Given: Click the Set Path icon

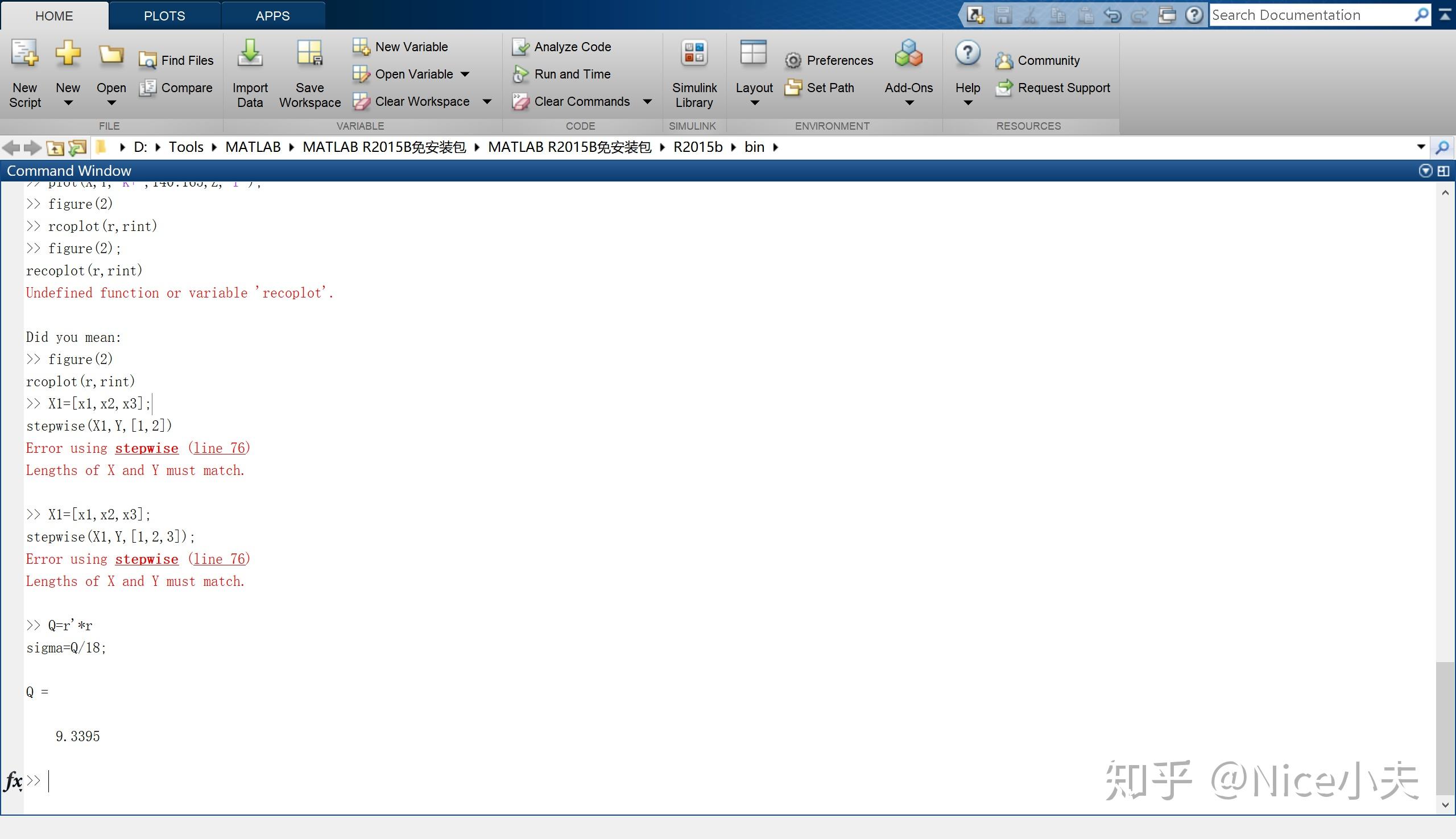Looking at the screenshot, I should pyautogui.click(x=793, y=88).
